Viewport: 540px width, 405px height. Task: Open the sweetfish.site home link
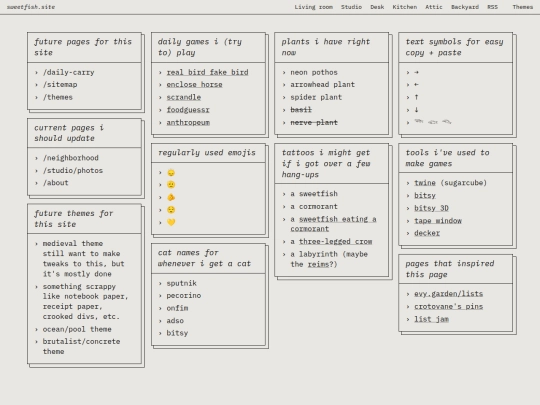(x=31, y=7)
